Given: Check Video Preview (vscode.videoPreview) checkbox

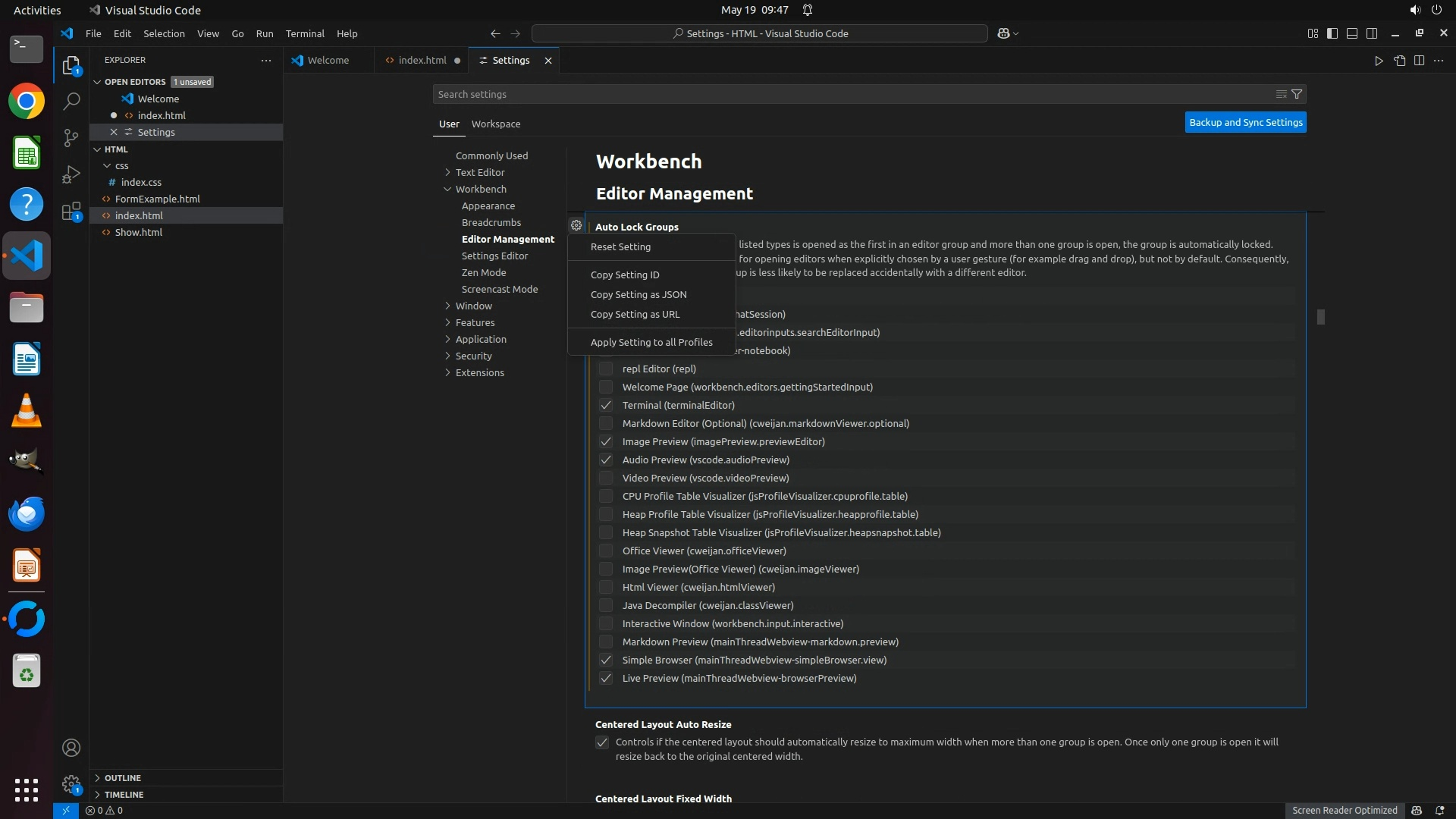Looking at the screenshot, I should 605,478.
